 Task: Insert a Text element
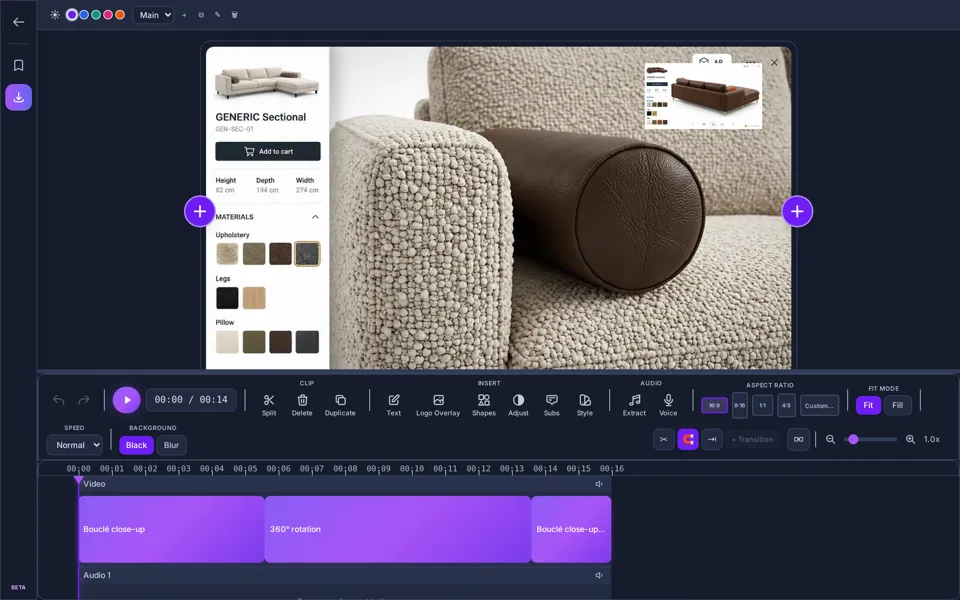point(394,405)
